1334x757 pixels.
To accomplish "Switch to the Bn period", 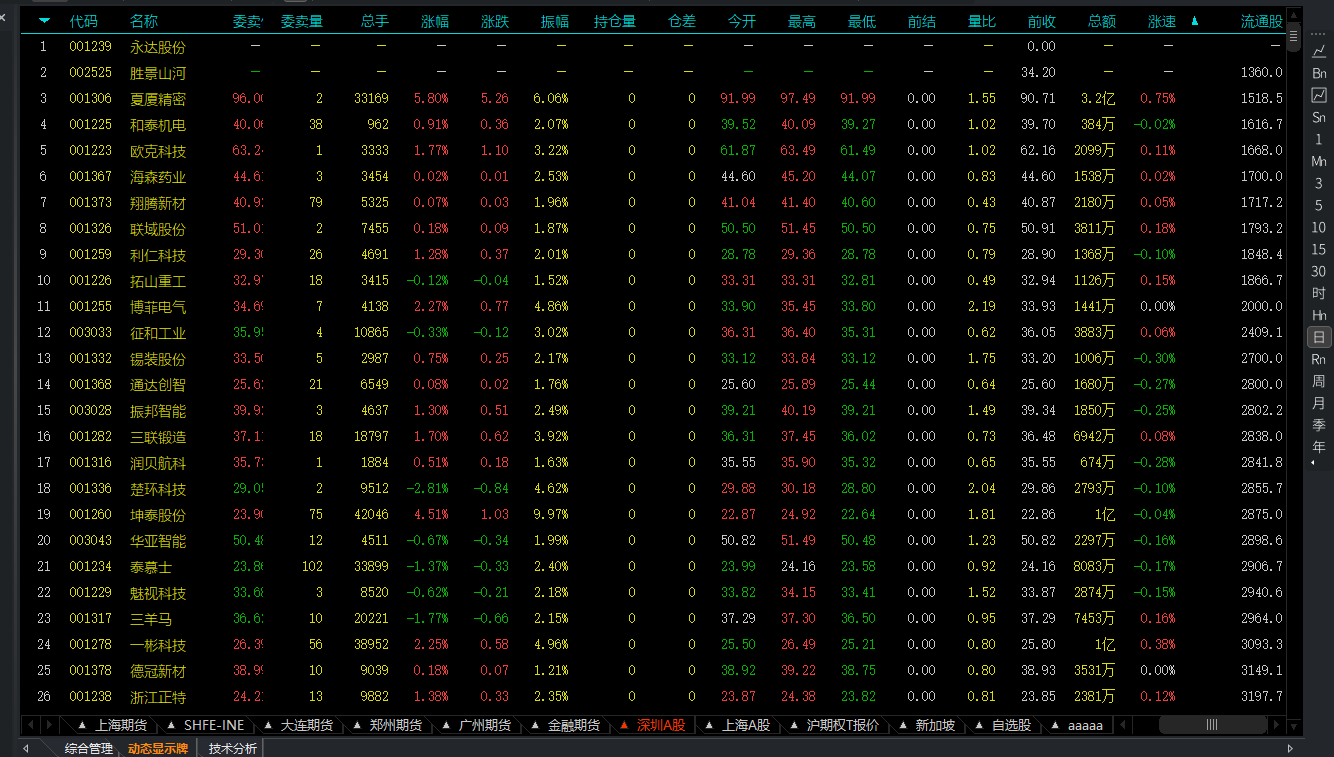I will pos(1319,73).
